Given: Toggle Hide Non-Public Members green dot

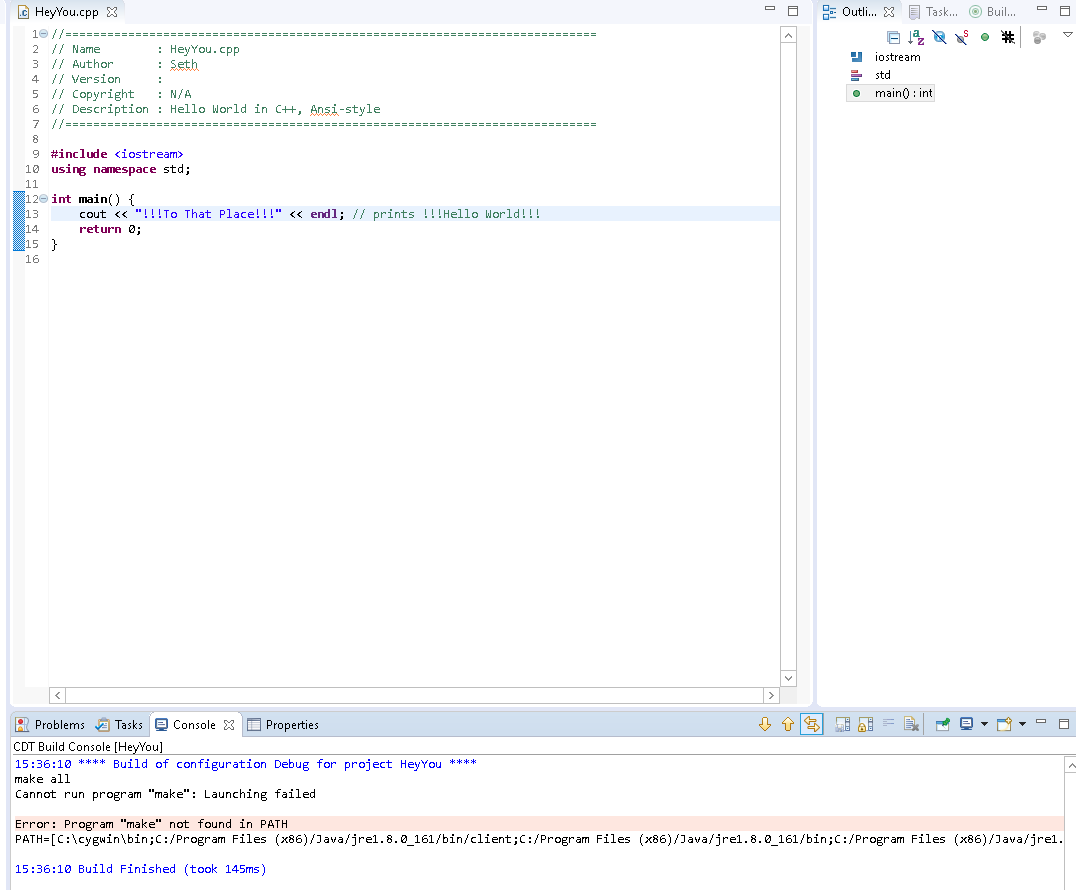Looking at the screenshot, I should pos(985,38).
